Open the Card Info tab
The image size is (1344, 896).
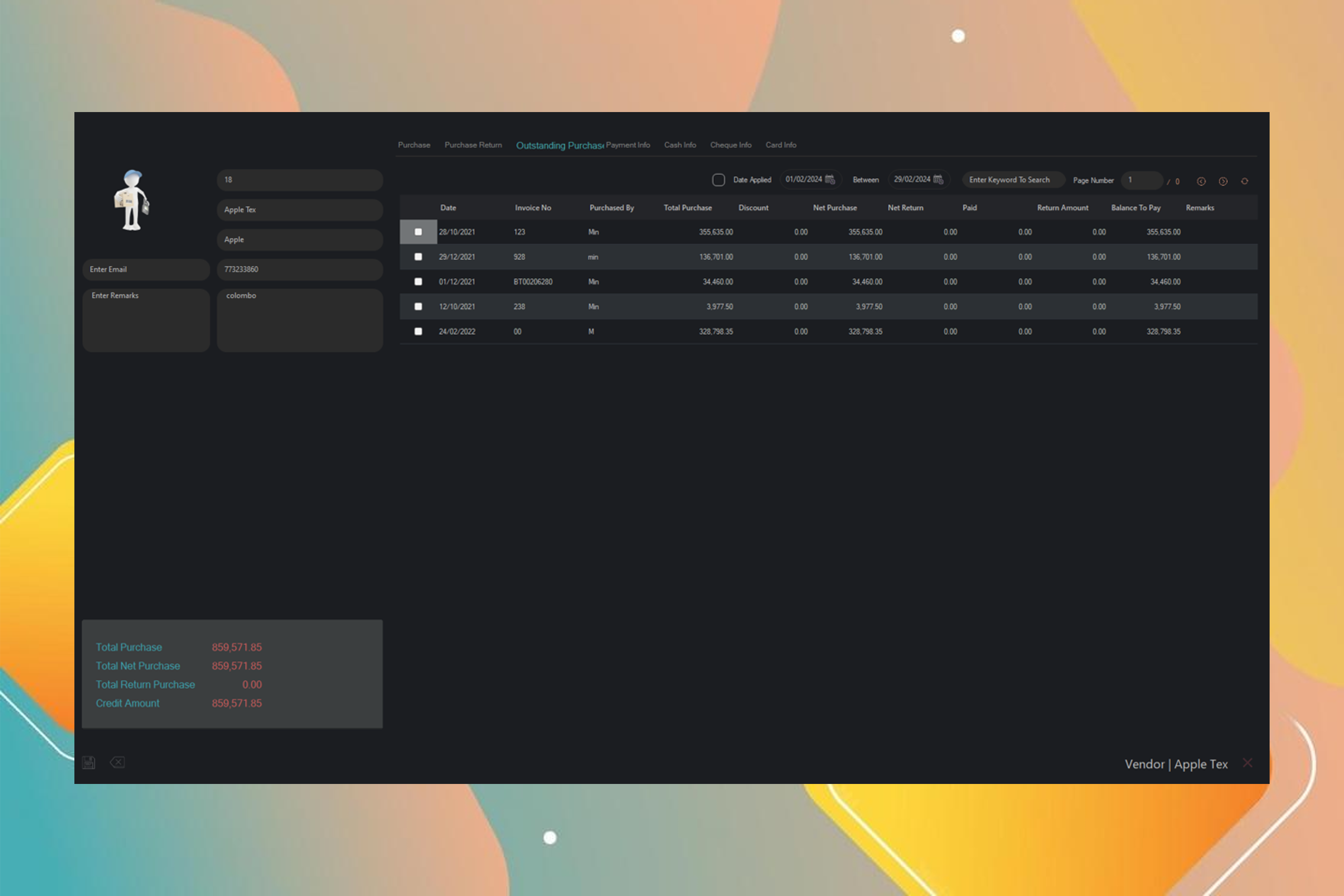[x=781, y=145]
